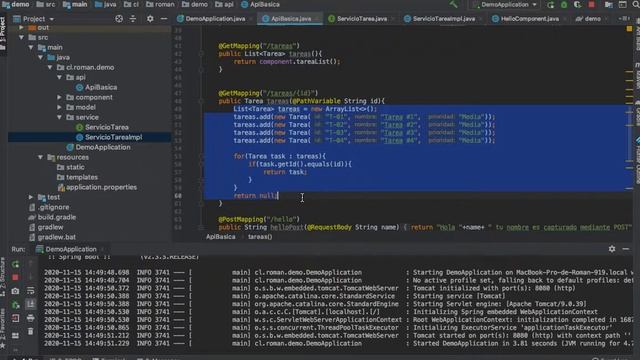Collapse the service package

click(60, 118)
